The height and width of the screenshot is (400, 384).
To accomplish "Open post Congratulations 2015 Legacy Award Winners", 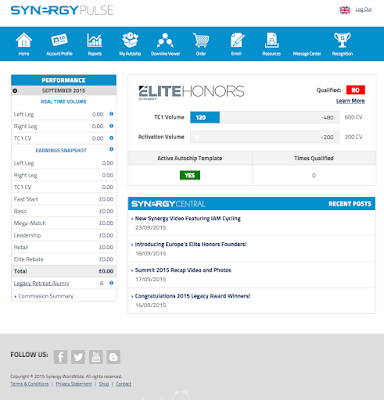I will pyautogui.click(x=192, y=296).
